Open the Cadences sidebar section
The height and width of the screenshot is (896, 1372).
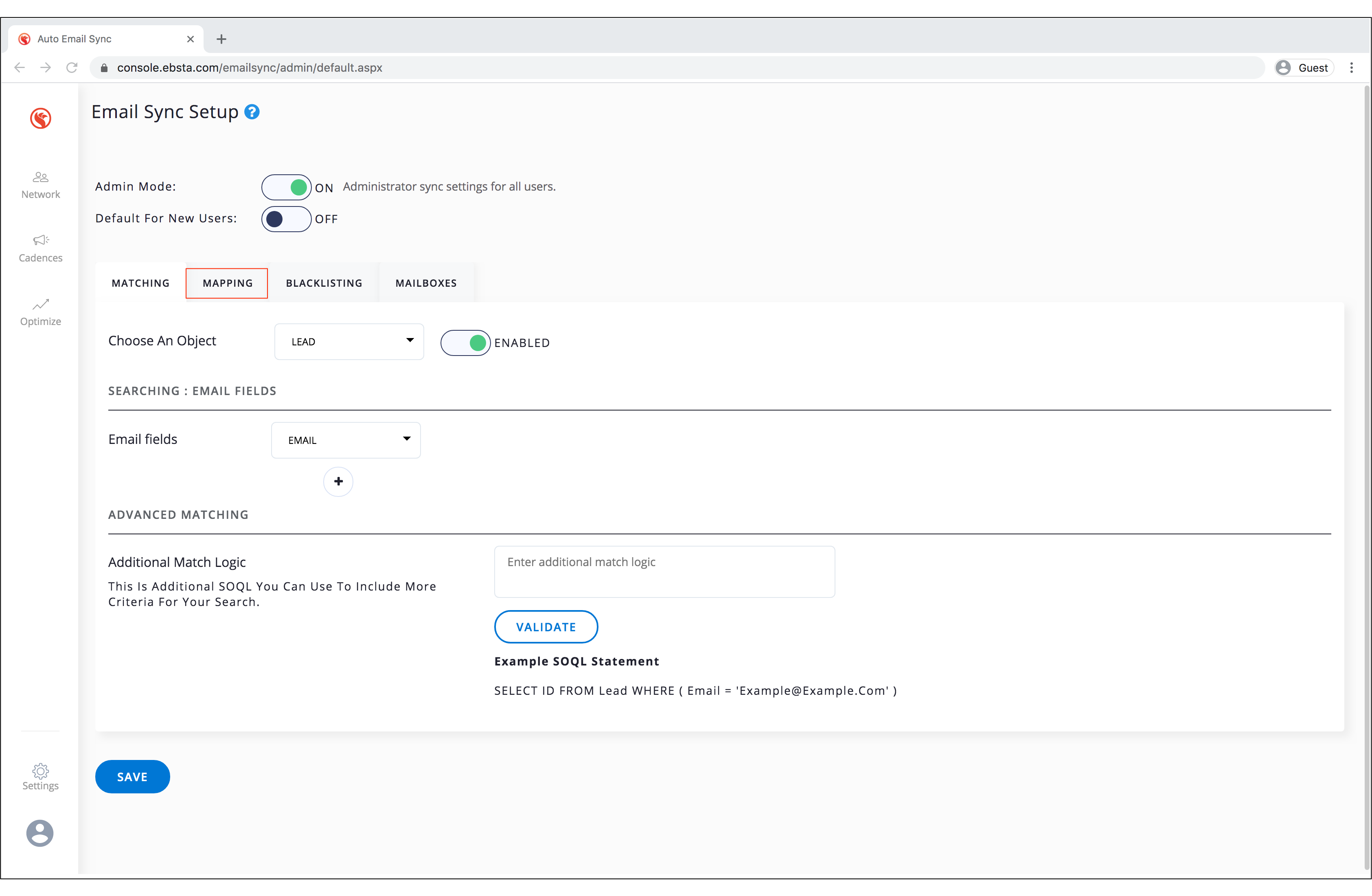click(x=40, y=248)
